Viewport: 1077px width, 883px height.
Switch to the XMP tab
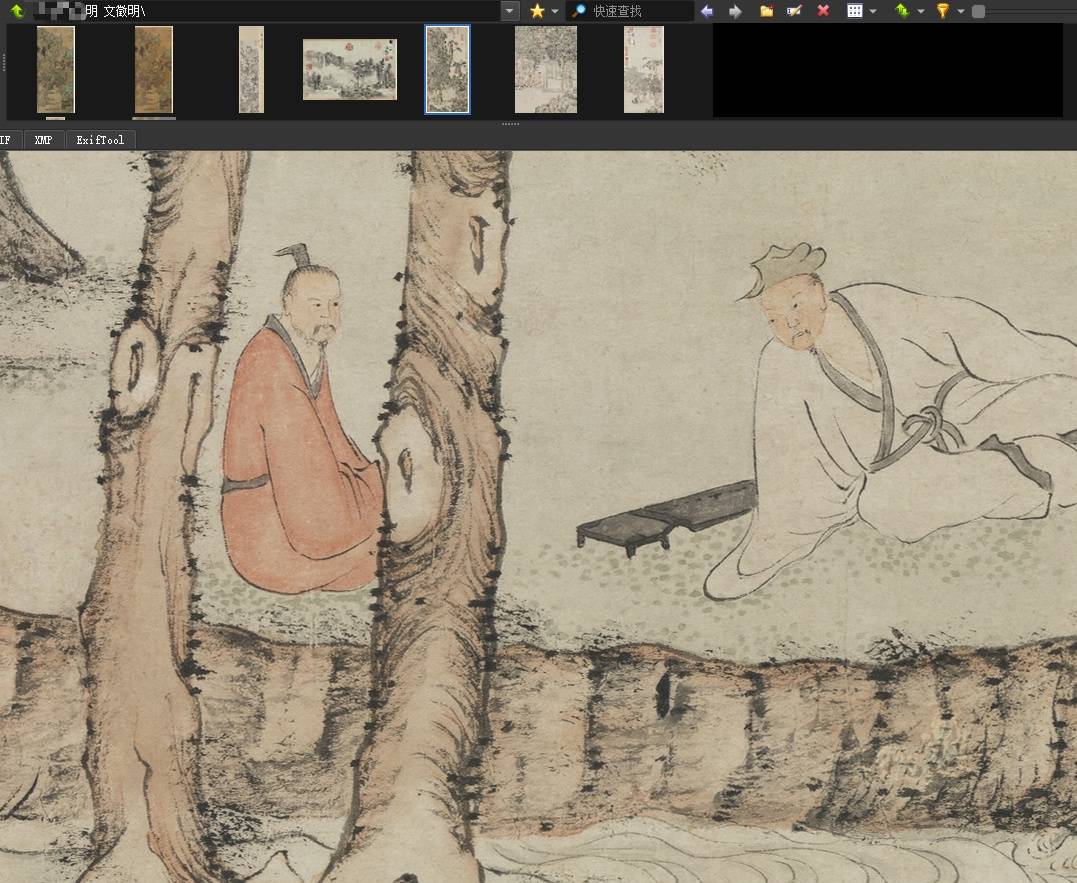click(x=43, y=140)
